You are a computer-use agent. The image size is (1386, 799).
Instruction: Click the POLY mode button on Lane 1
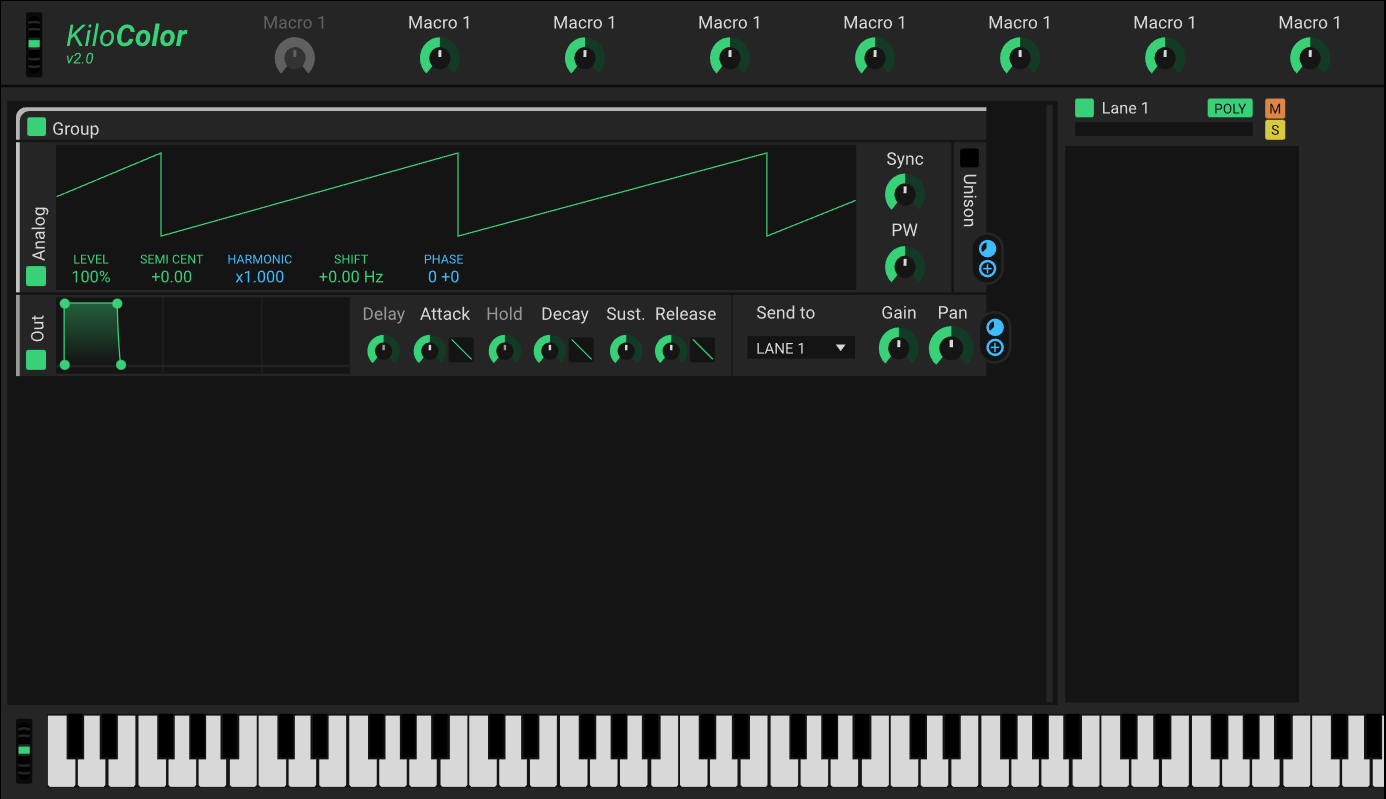pos(1229,107)
